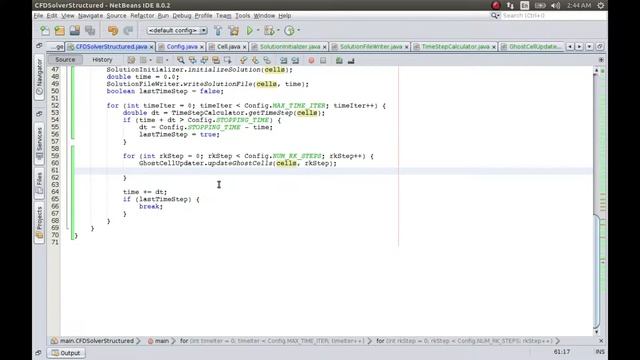Open the Projects side panel
This screenshot has width=640, height=360.
coord(39,223)
